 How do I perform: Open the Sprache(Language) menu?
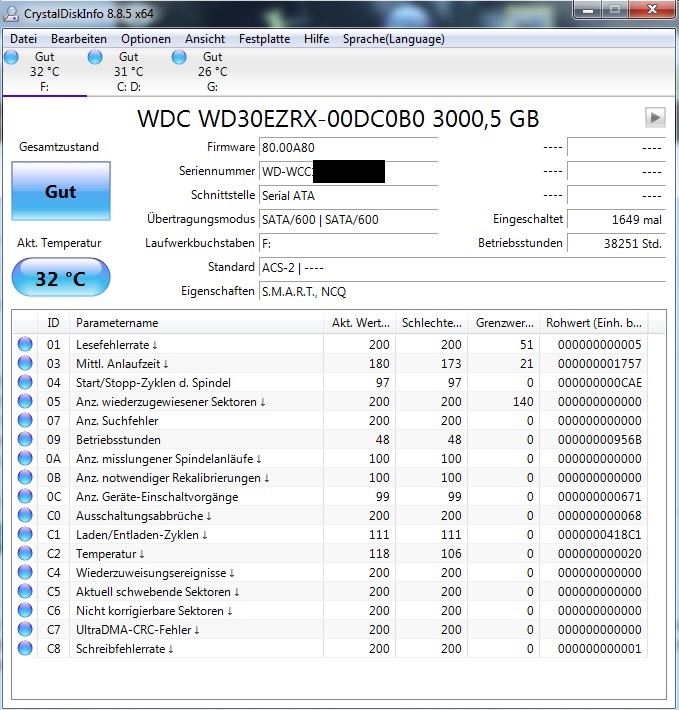(x=393, y=39)
